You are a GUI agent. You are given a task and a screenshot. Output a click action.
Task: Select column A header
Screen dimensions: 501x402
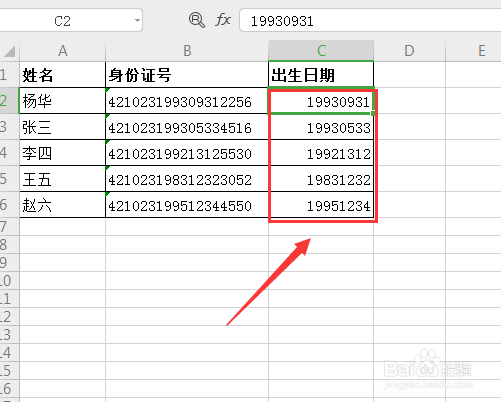pyautogui.click(x=63, y=51)
